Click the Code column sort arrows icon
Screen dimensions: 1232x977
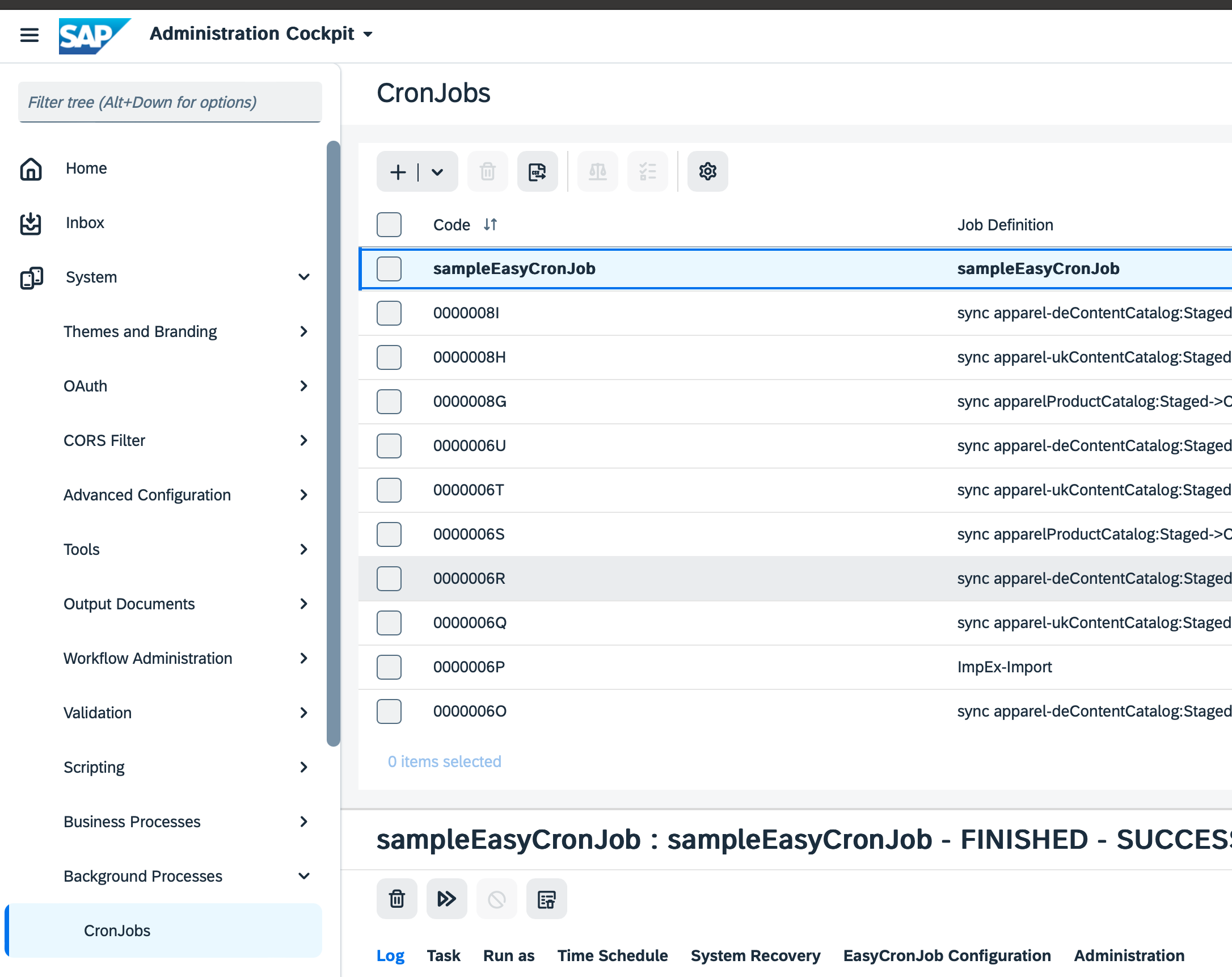[490, 225]
